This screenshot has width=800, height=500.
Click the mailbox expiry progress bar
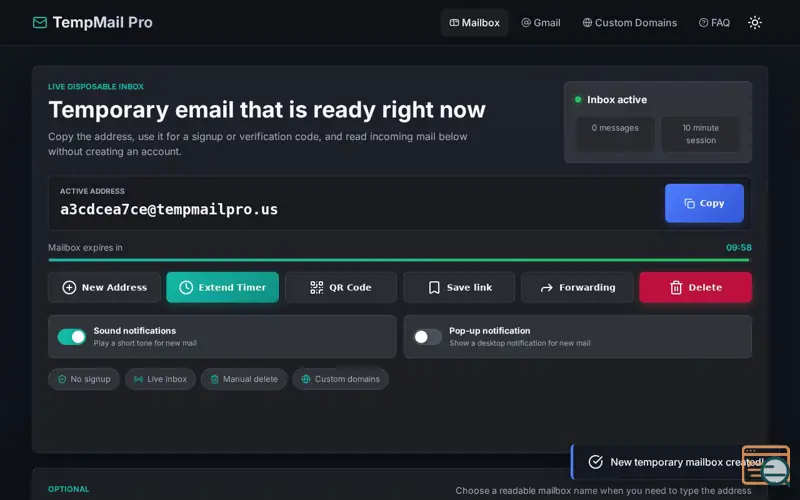coord(399,260)
